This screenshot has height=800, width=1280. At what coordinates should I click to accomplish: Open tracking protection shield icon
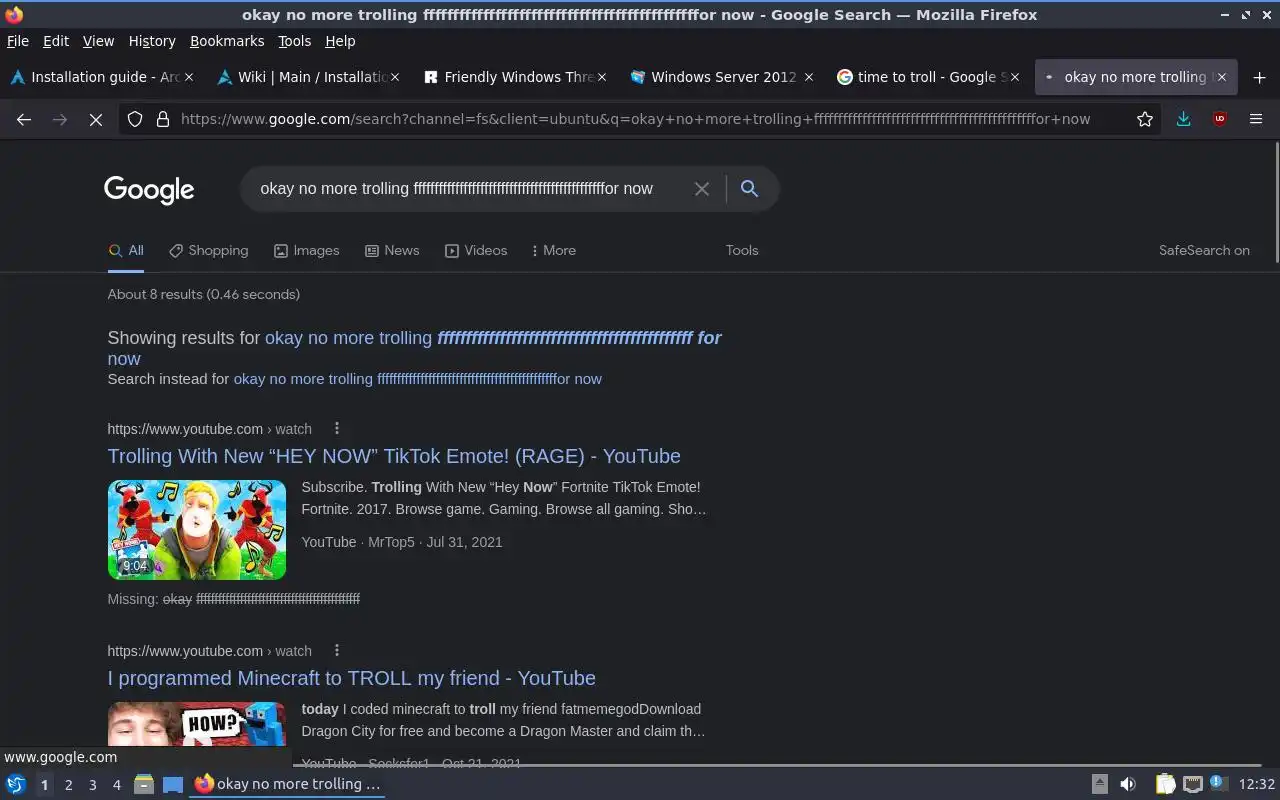click(x=135, y=119)
